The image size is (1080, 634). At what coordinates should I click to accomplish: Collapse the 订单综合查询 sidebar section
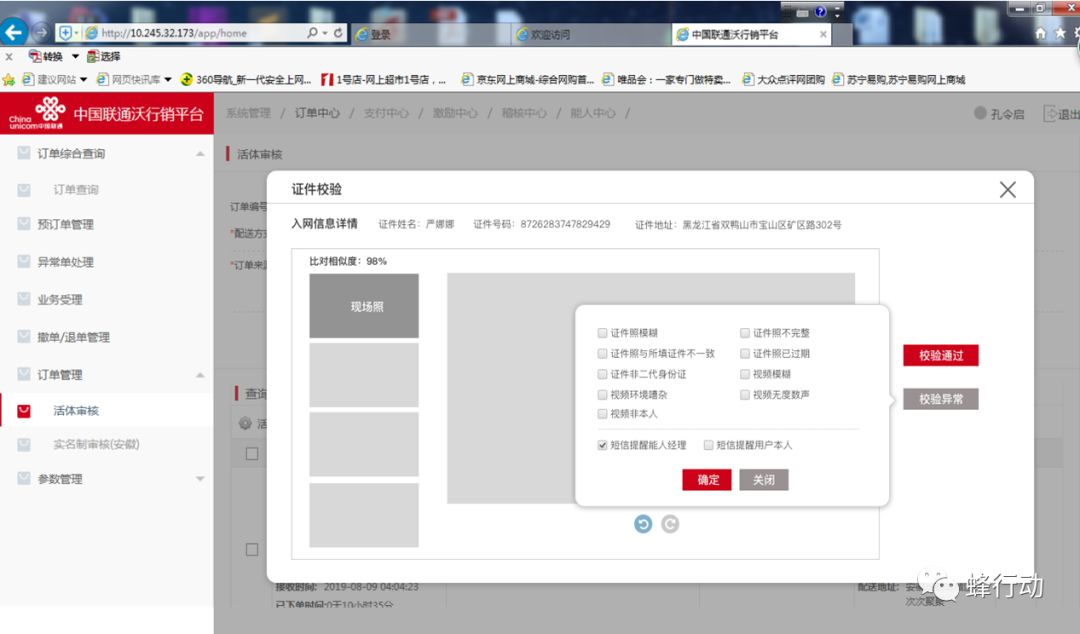pyautogui.click(x=198, y=152)
